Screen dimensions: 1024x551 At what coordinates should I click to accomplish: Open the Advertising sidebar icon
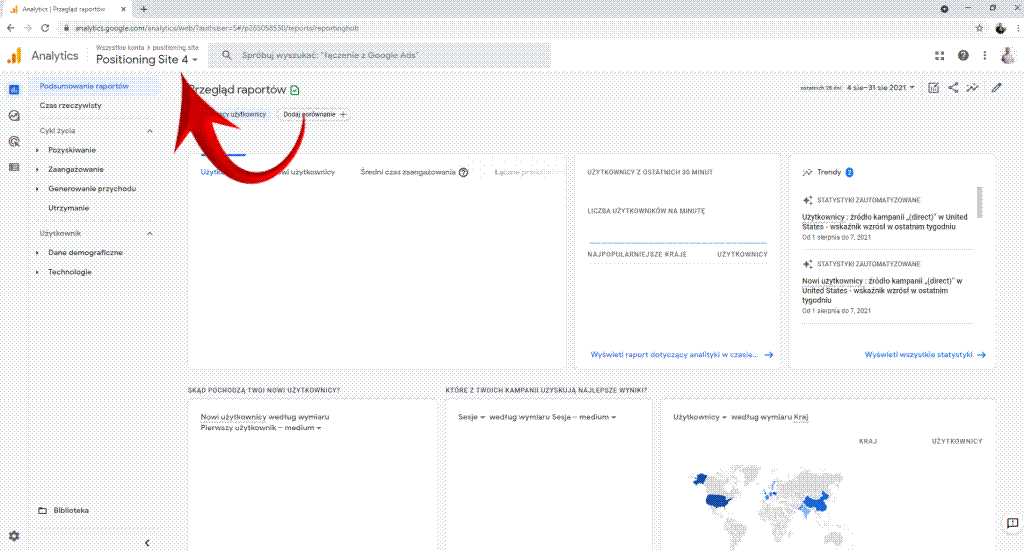point(14,142)
